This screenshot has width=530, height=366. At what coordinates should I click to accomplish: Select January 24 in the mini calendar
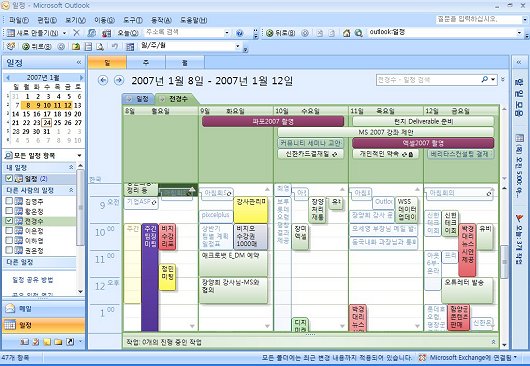47,123
